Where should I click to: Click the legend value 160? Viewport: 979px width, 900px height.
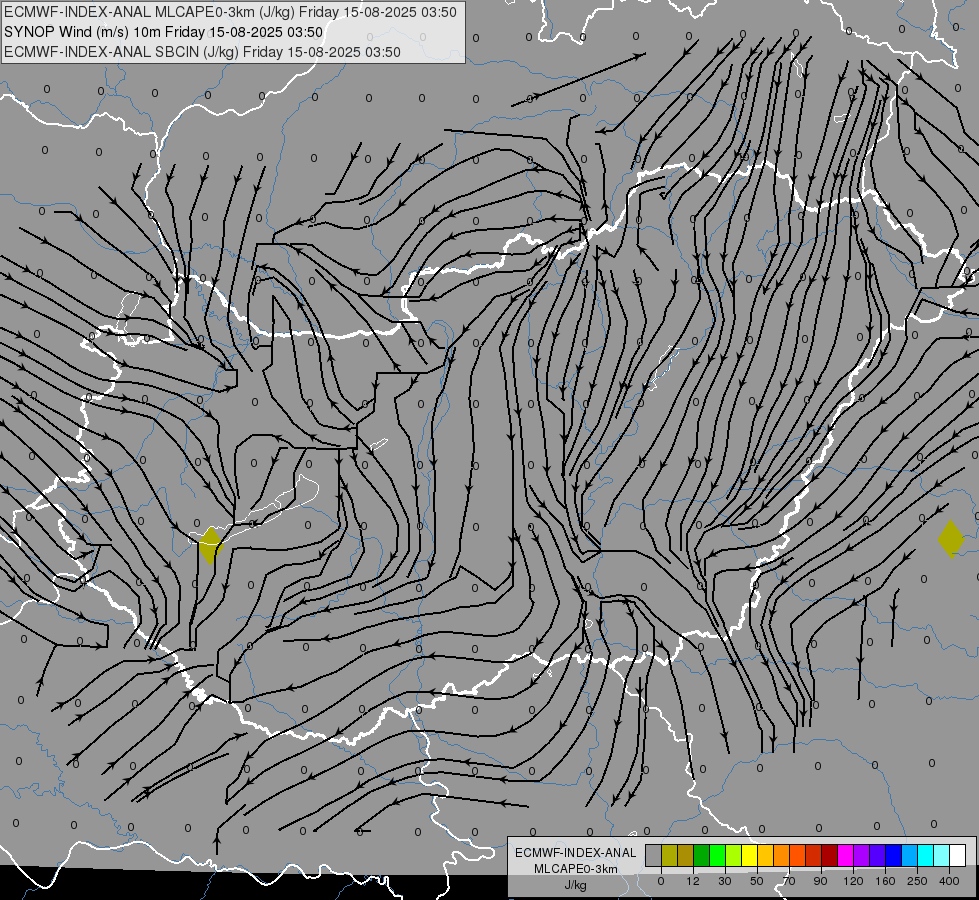click(x=885, y=881)
